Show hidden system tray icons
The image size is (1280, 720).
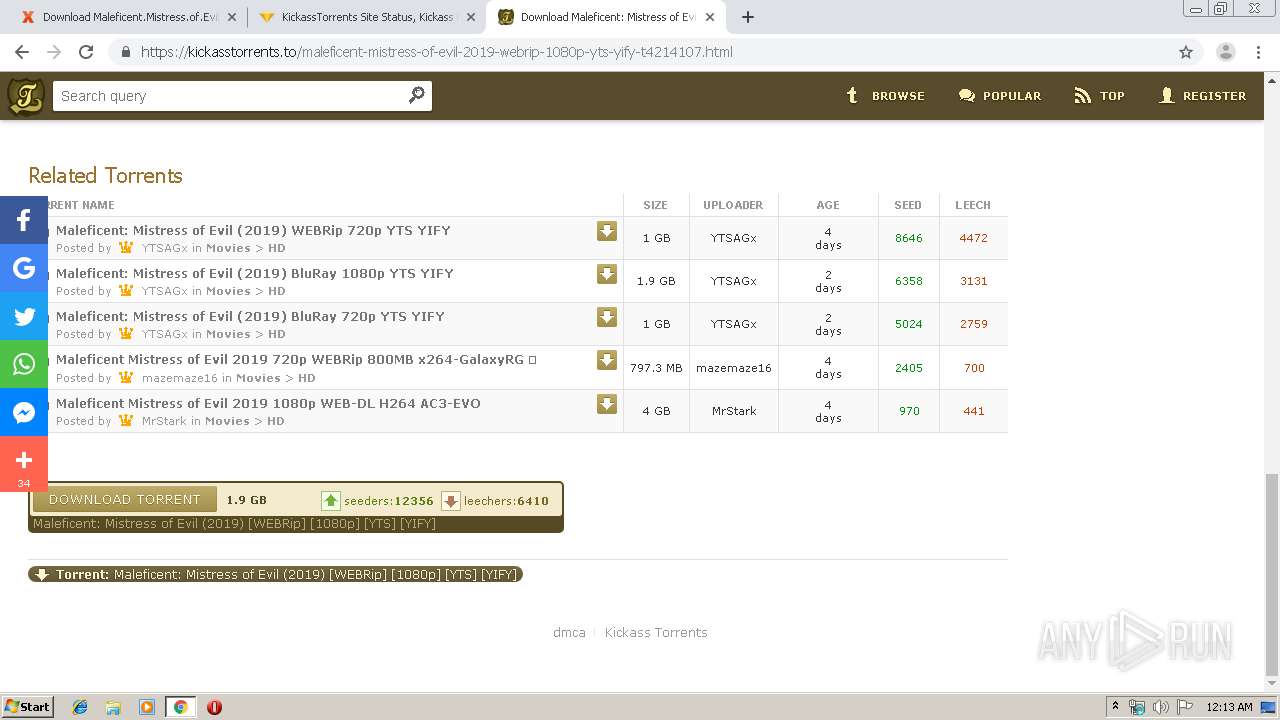(1115, 707)
